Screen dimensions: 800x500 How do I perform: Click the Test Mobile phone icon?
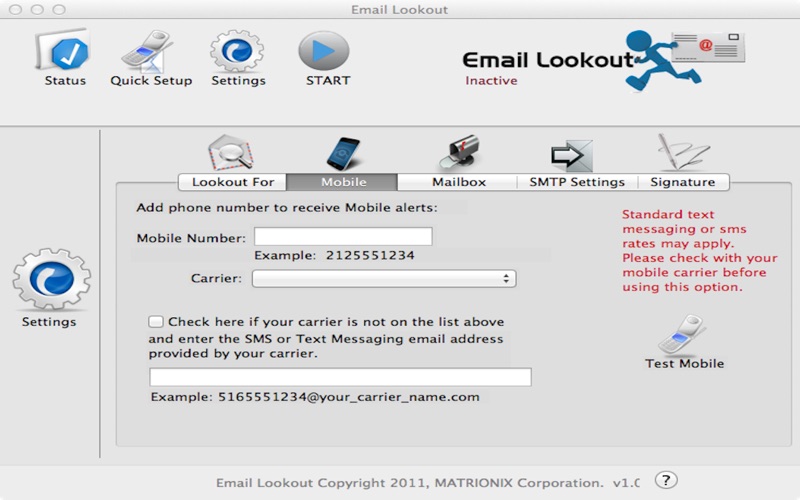click(683, 335)
